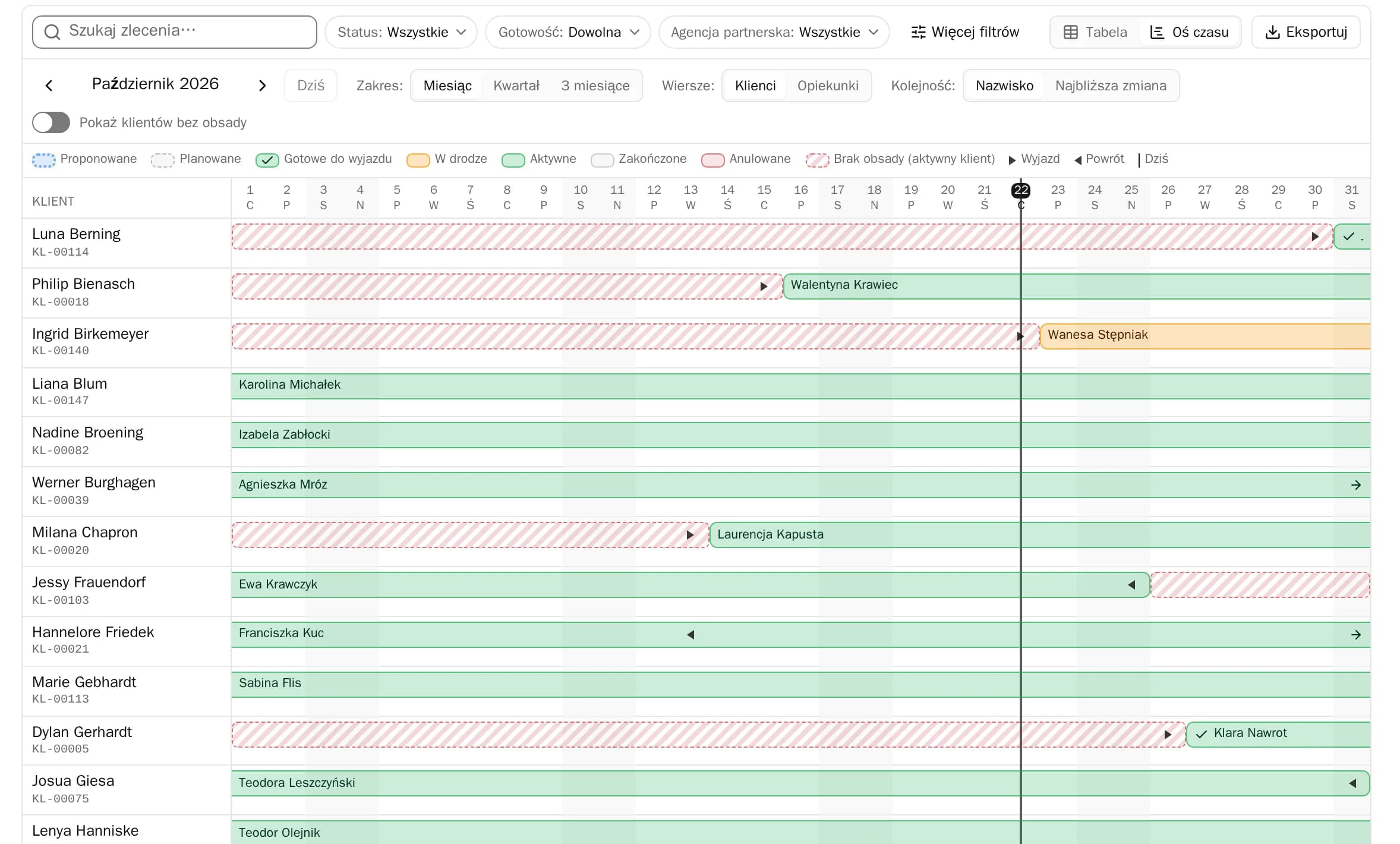Click the W drodze legend swatch
Viewport: 1400px width, 844px height.
point(418,160)
